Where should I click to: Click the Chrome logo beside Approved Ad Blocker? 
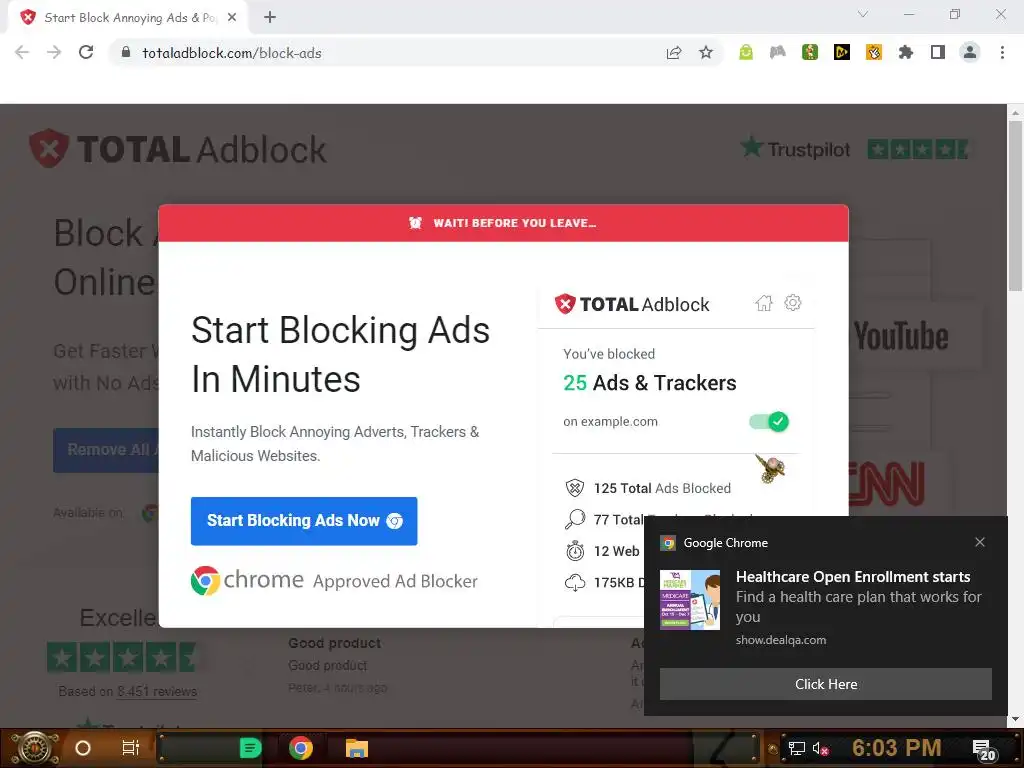pyautogui.click(x=205, y=581)
